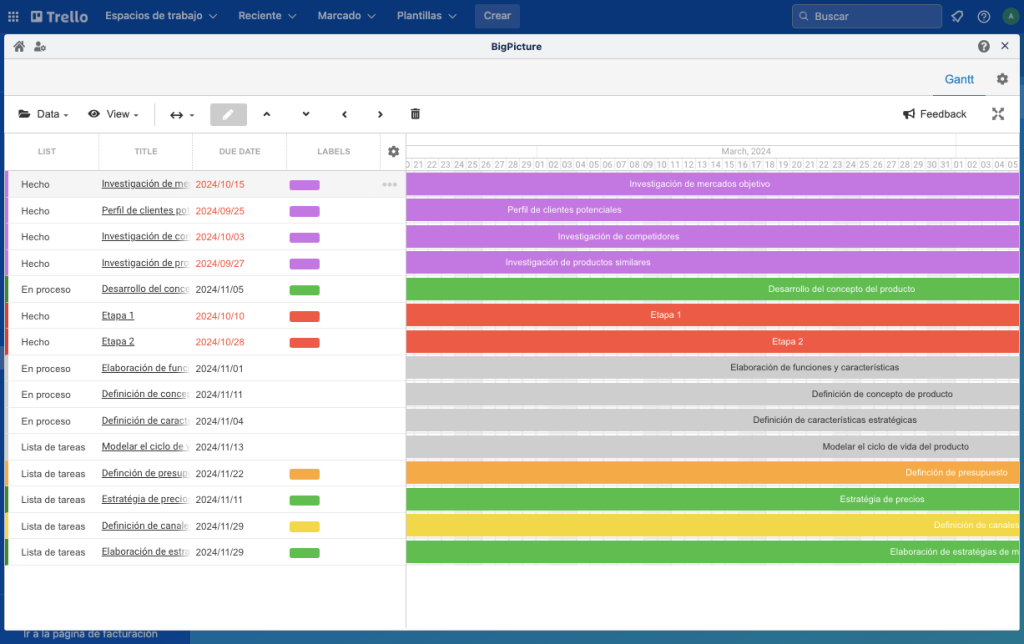This screenshot has width=1024, height=644.
Task: Select the pencil edit tool
Action: coord(228,114)
